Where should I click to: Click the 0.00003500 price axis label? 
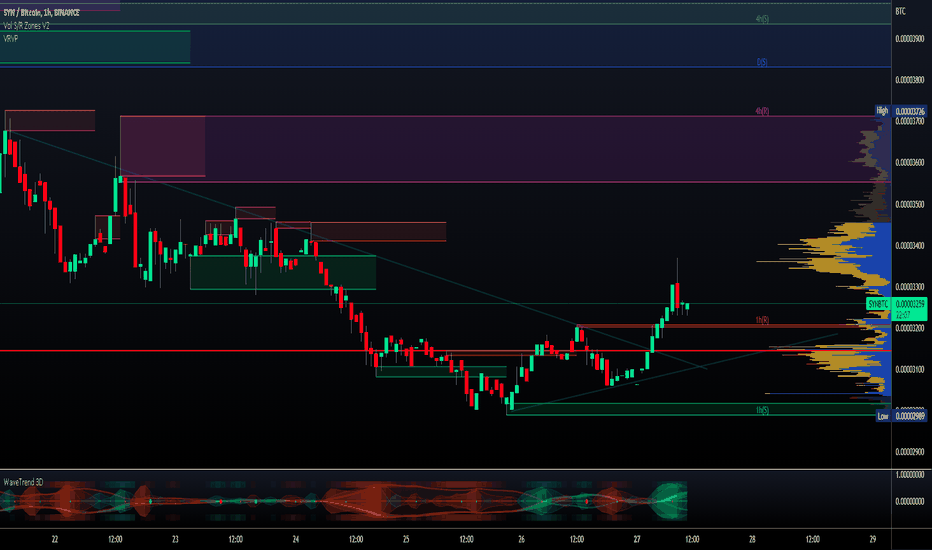click(909, 204)
